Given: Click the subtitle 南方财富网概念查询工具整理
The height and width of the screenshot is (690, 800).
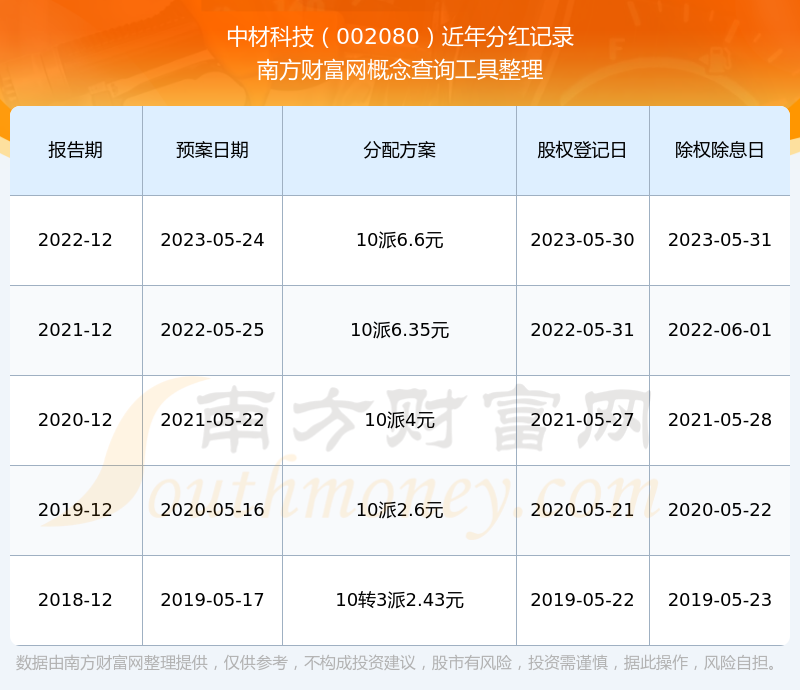Looking at the screenshot, I should tap(400, 70).
